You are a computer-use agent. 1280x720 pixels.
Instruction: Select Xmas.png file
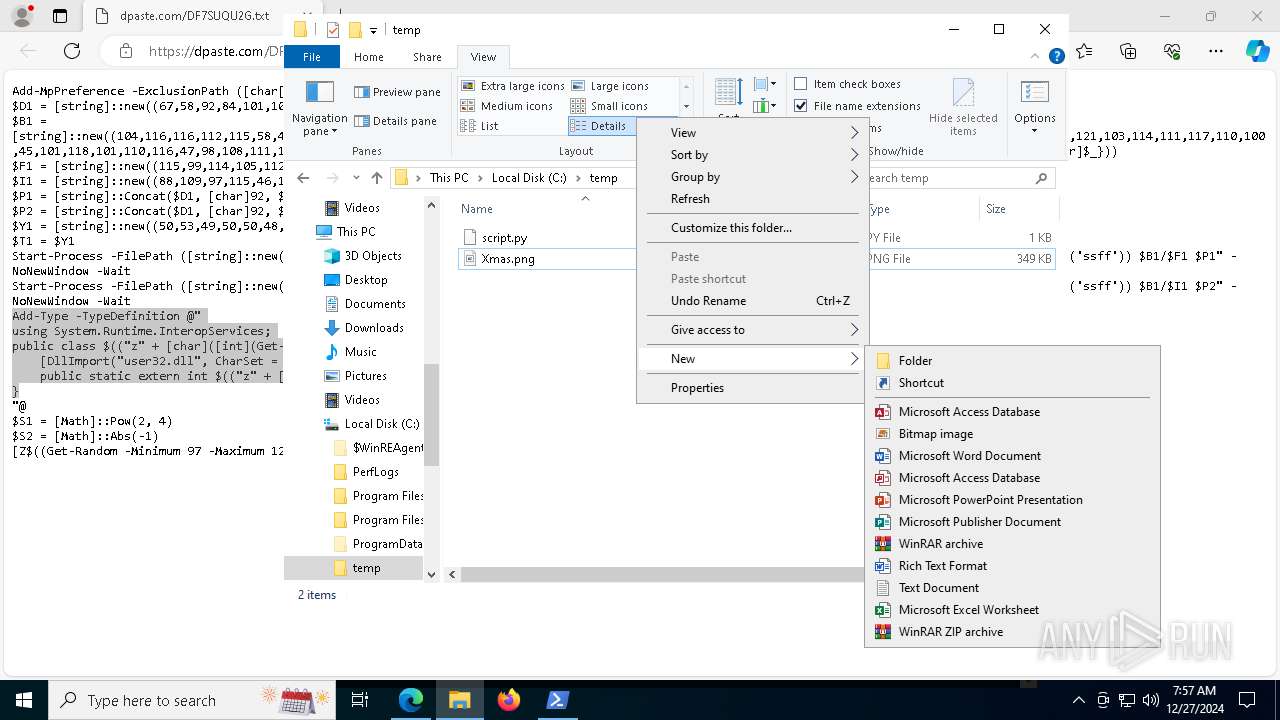coord(508,259)
